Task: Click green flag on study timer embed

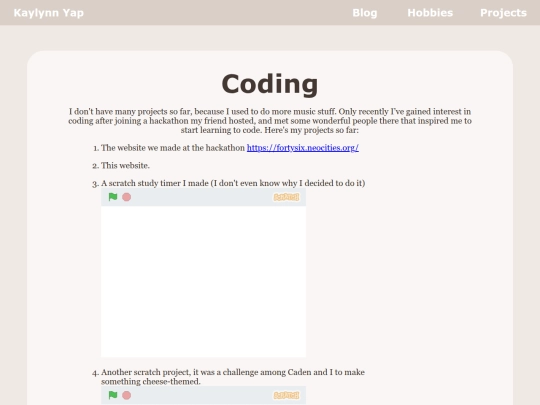Action: (113, 197)
